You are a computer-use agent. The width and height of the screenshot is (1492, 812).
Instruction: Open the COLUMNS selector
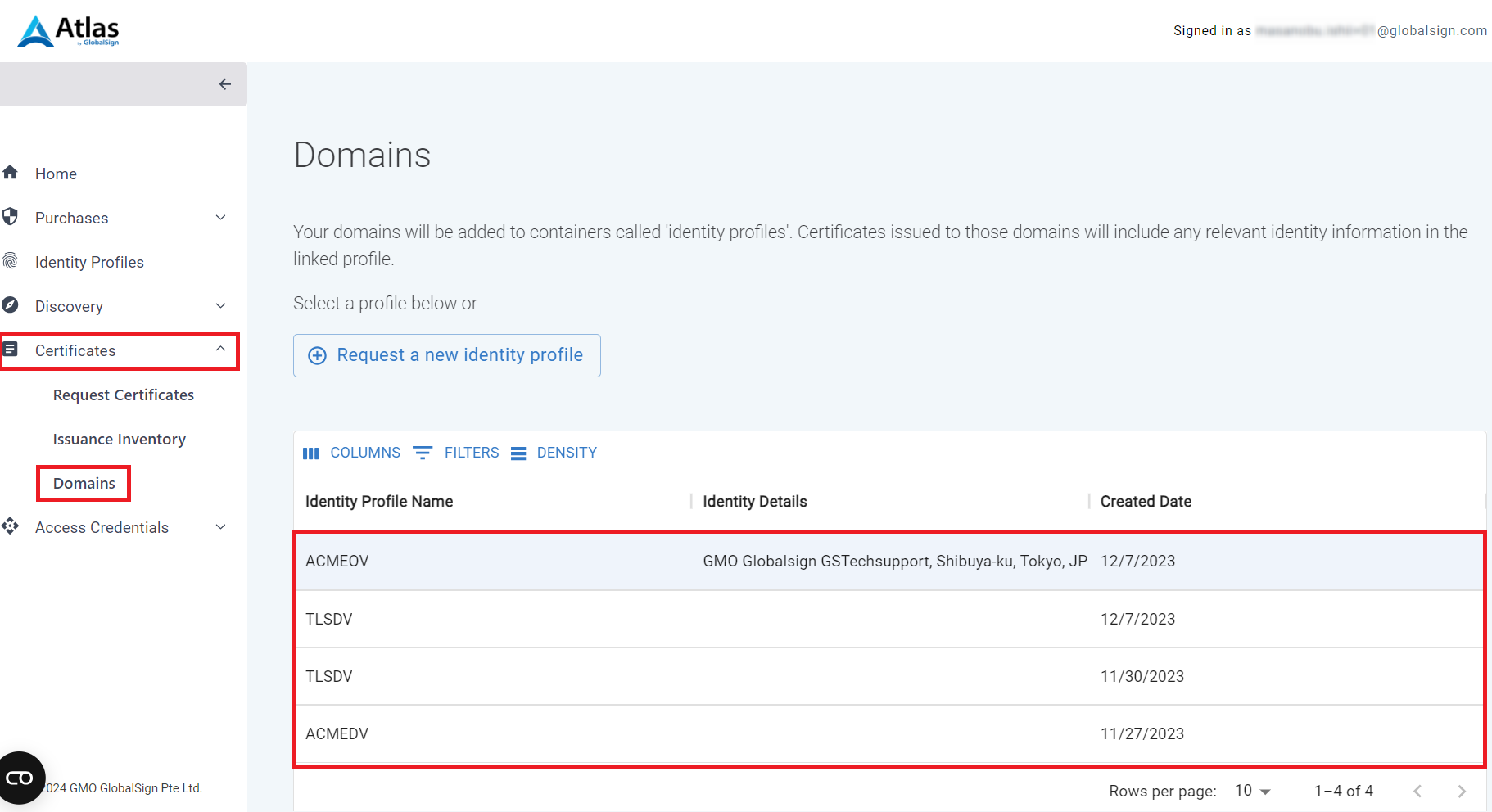click(x=352, y=453)
